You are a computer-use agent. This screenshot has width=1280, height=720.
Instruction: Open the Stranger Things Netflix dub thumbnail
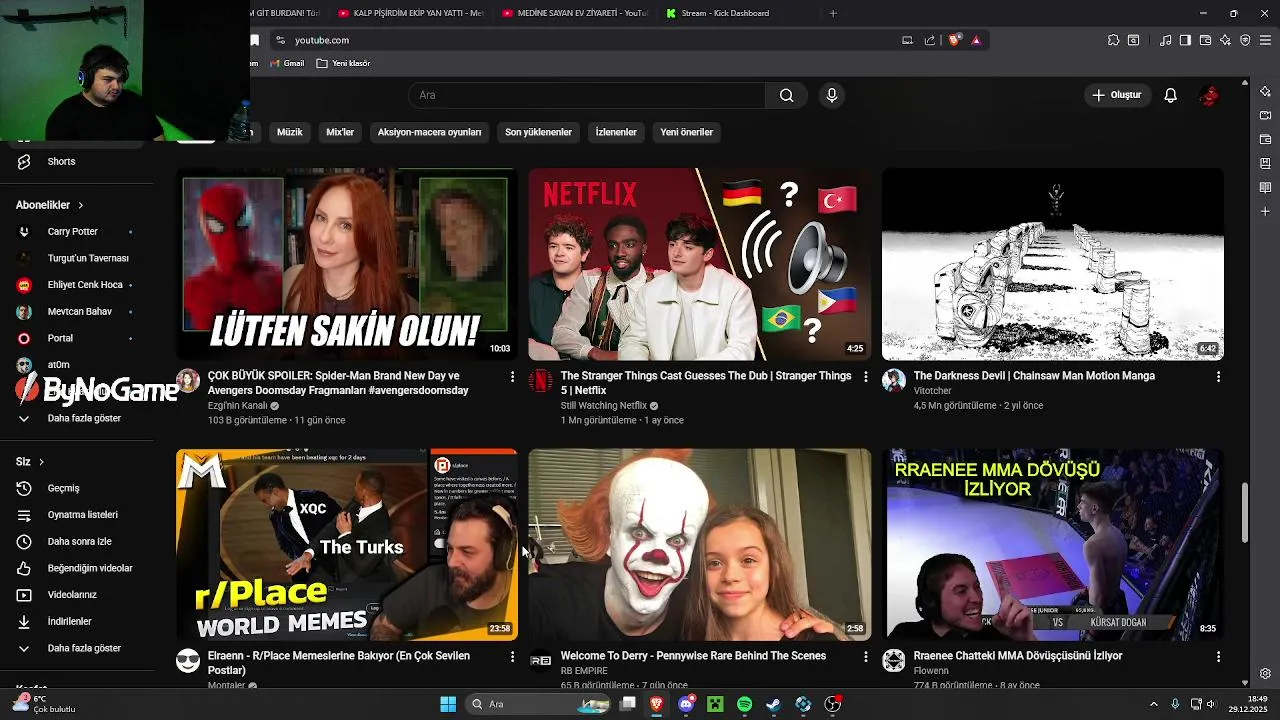tap(699, 264)
